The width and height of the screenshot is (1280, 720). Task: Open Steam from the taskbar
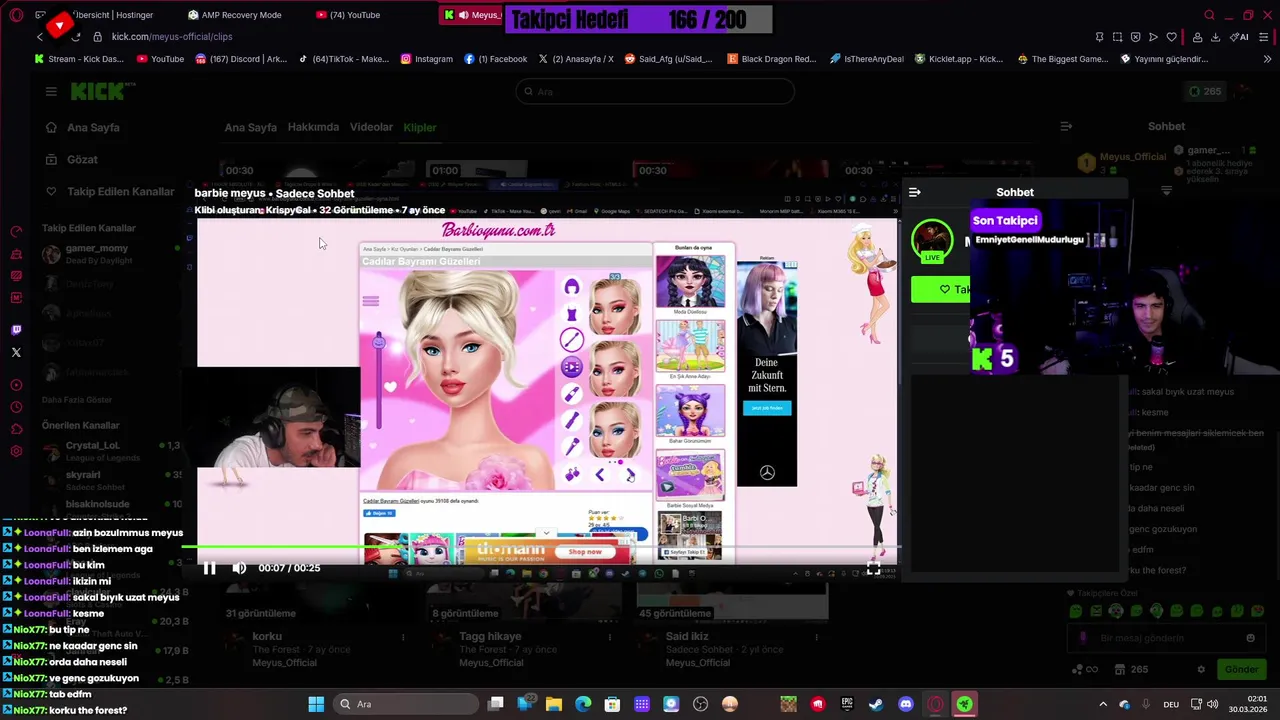tap(876, 704)
